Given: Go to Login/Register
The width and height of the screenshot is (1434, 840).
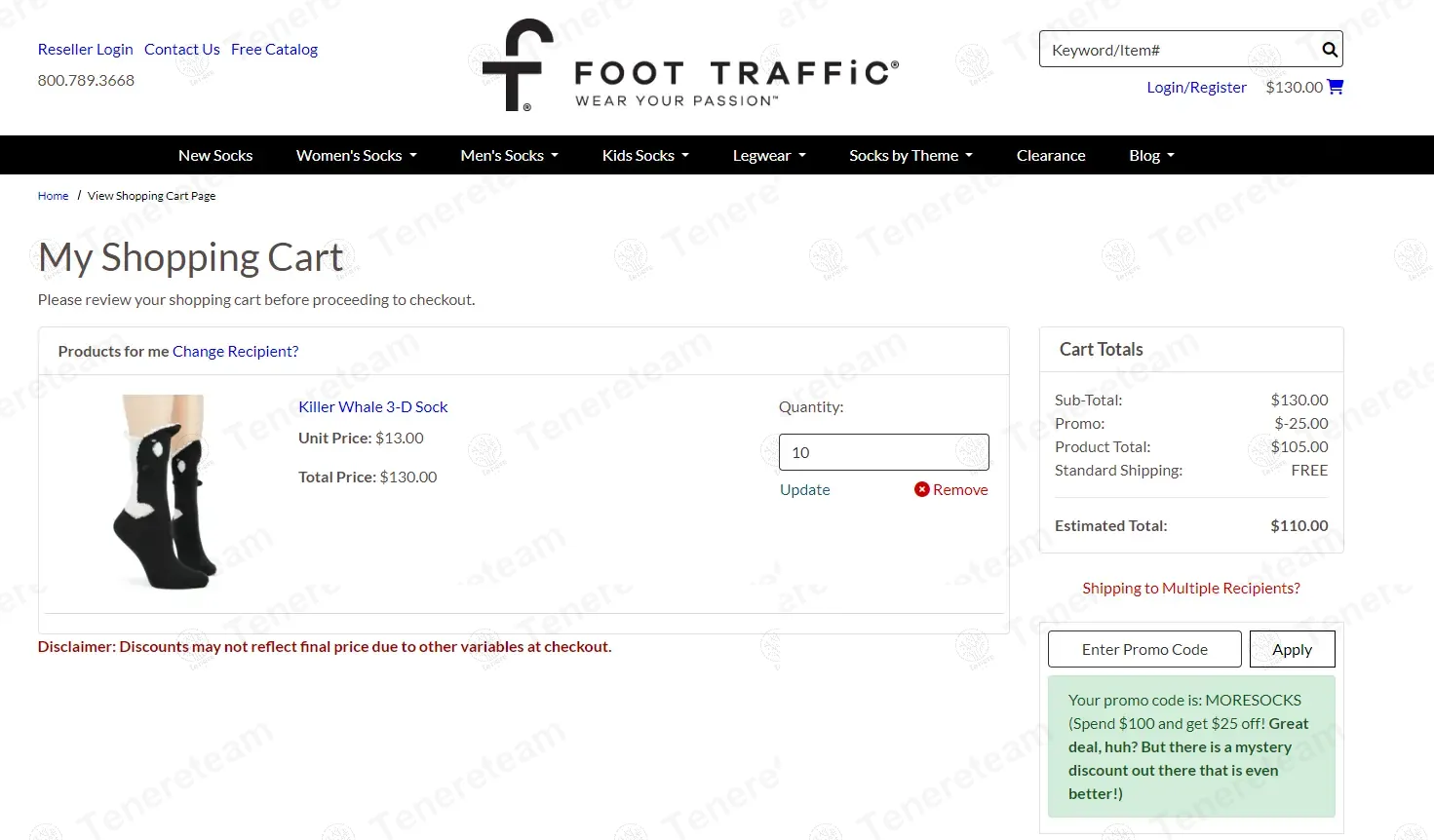Looking at the screenshot, I should point(1196,87).
